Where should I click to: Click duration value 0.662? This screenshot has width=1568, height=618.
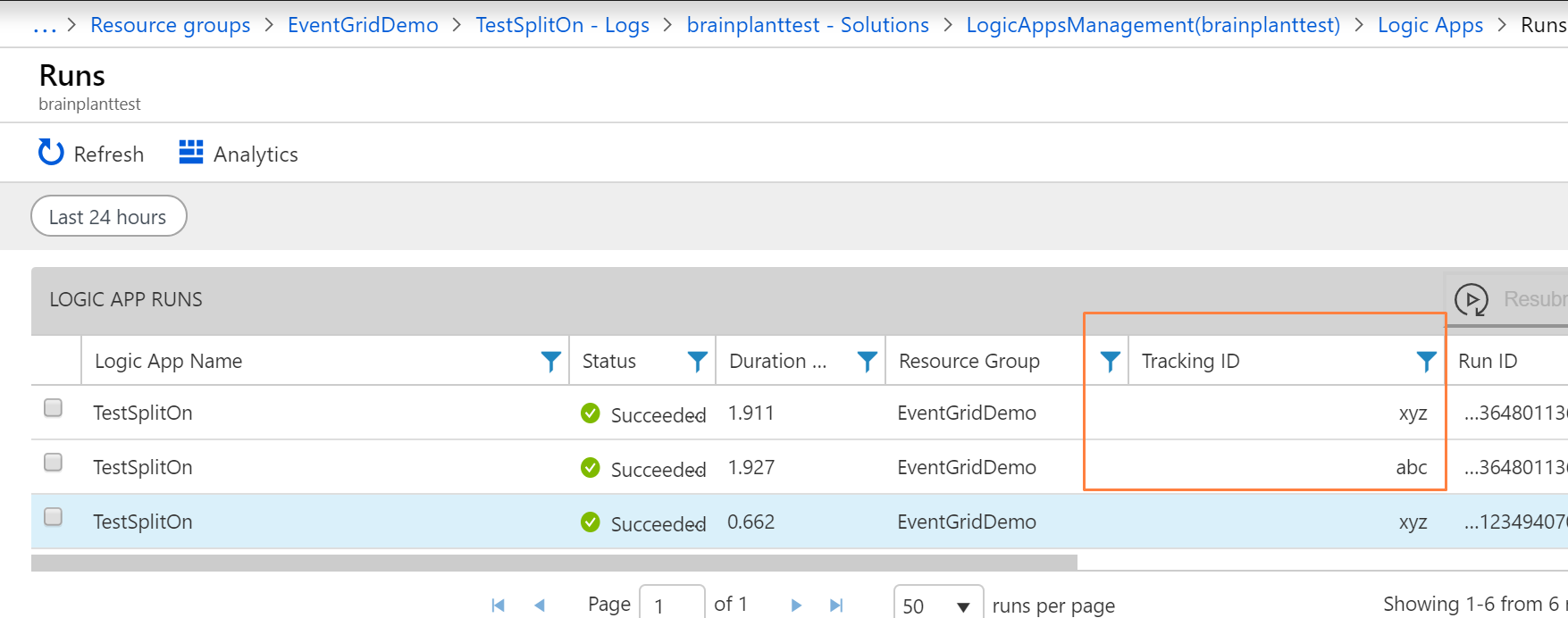coord(750,522)
